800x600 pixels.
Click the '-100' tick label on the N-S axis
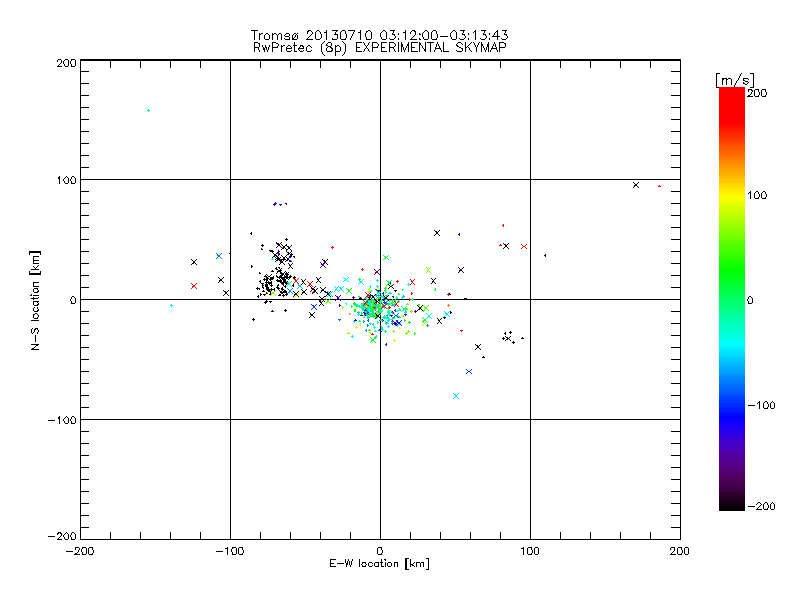tap(62, 420)
